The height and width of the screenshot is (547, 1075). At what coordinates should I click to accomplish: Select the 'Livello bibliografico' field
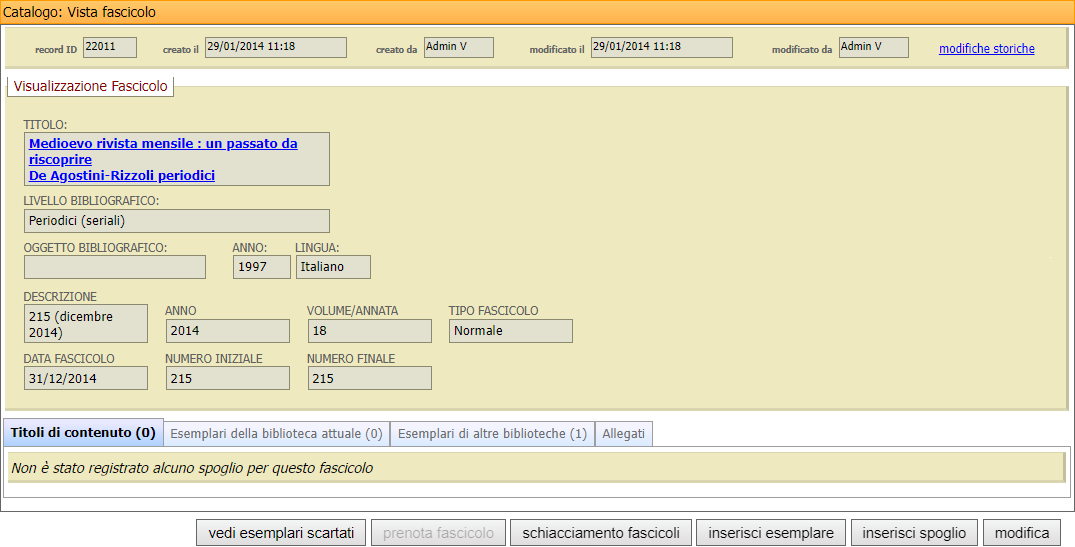[x=176, y=221]
